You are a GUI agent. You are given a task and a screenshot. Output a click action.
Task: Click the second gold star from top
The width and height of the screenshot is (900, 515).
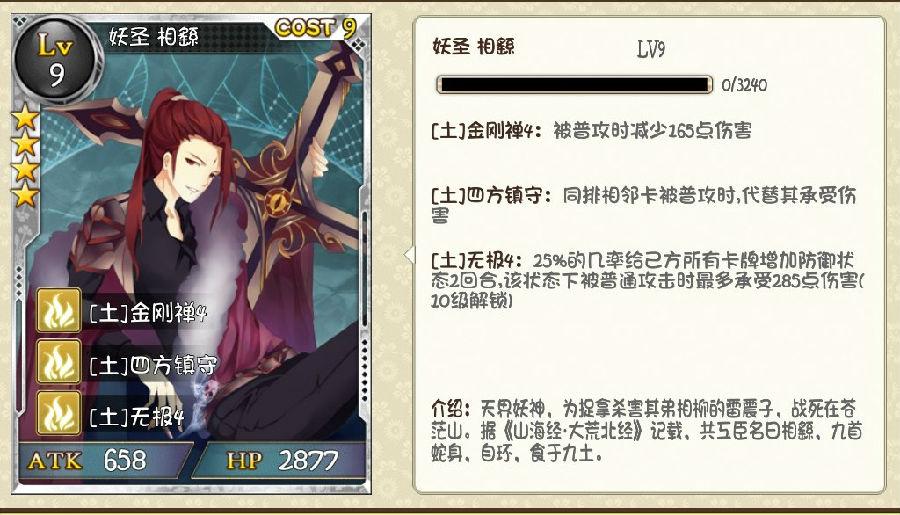tap(25, 144)
